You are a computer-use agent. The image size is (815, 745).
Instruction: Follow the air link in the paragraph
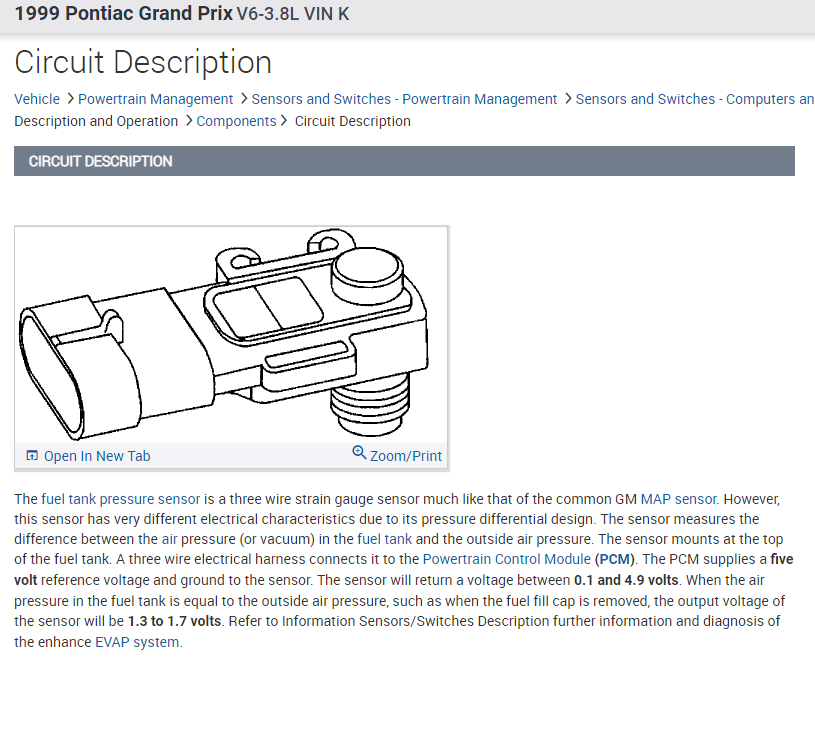pos(169,539)
